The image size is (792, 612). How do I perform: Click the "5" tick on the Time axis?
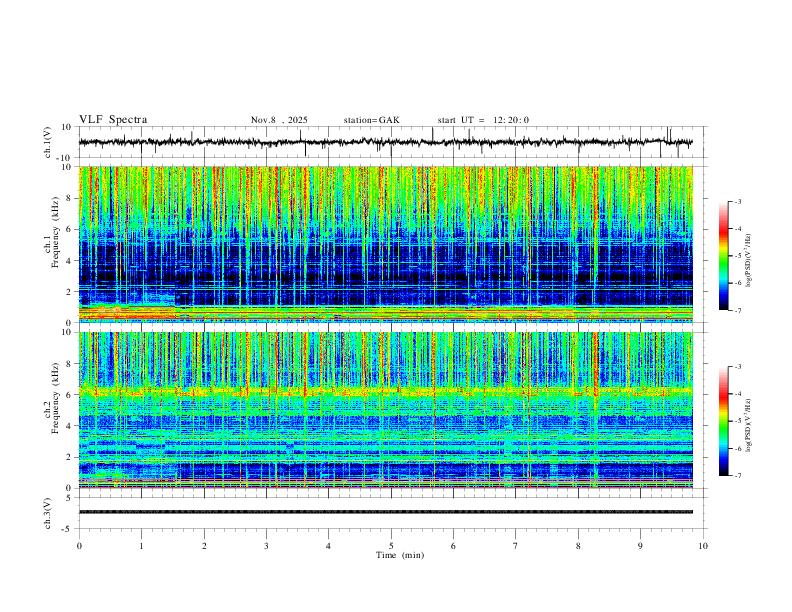391,546
